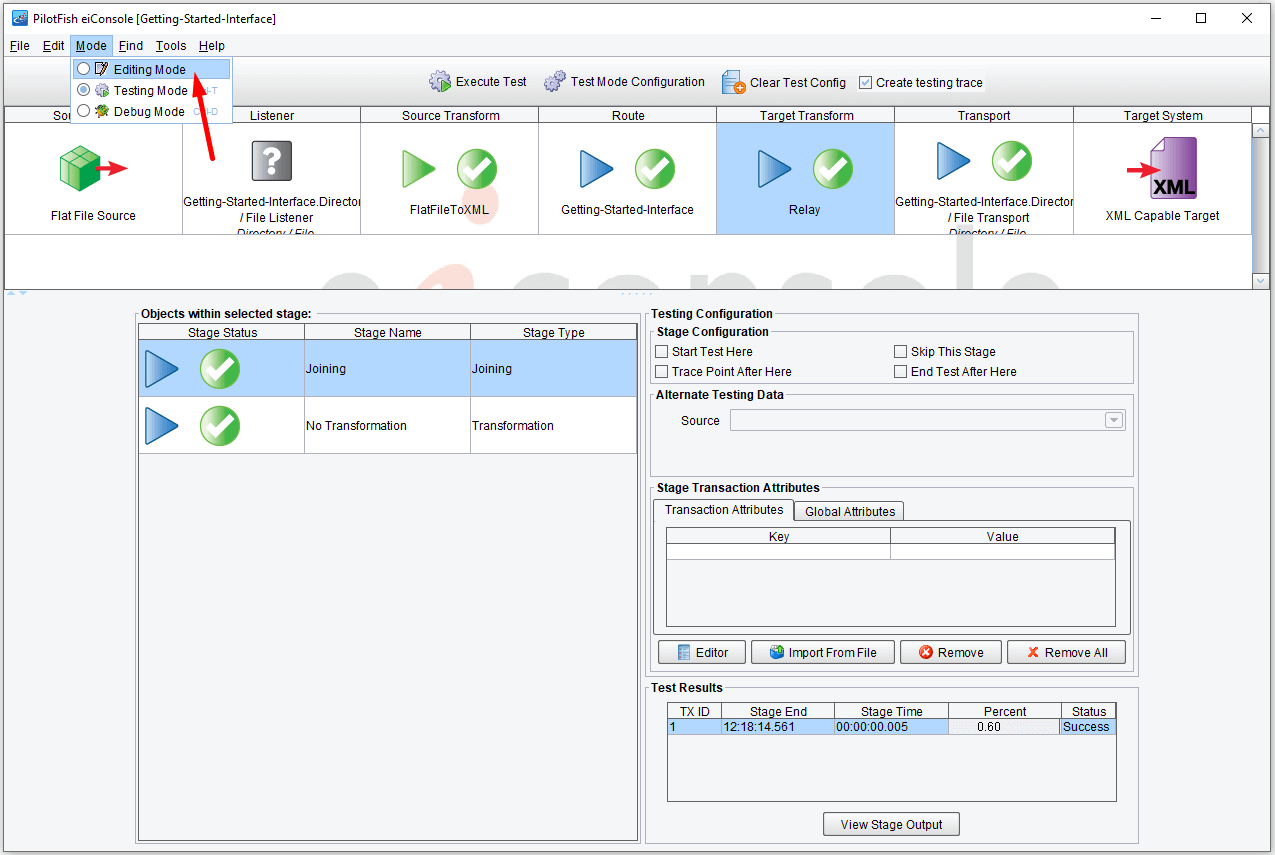
Task: Click the Debug Mode bug icon
Action: (x=101, y=111)
